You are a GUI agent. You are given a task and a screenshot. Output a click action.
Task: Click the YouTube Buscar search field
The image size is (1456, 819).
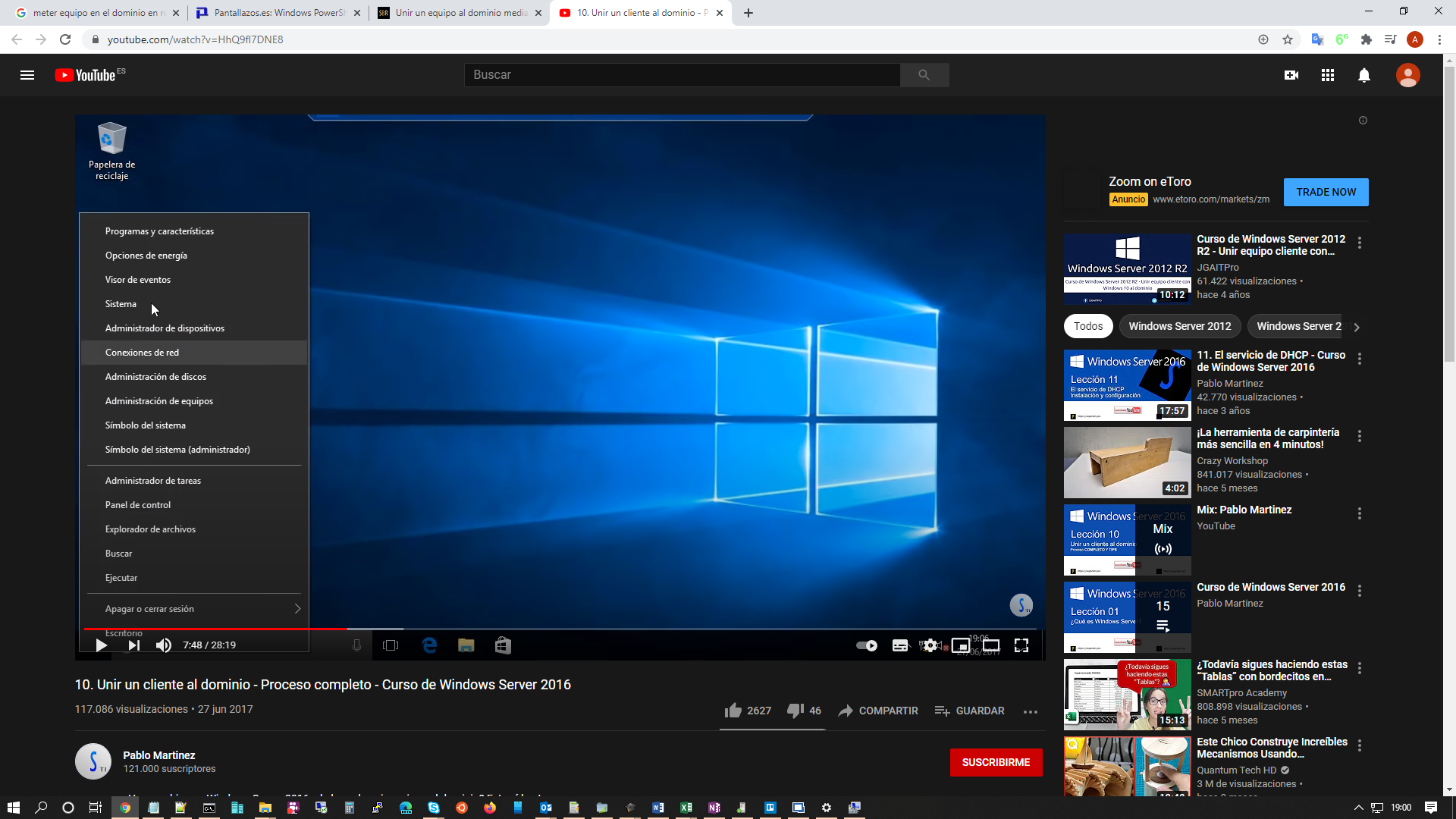point(682,75)
